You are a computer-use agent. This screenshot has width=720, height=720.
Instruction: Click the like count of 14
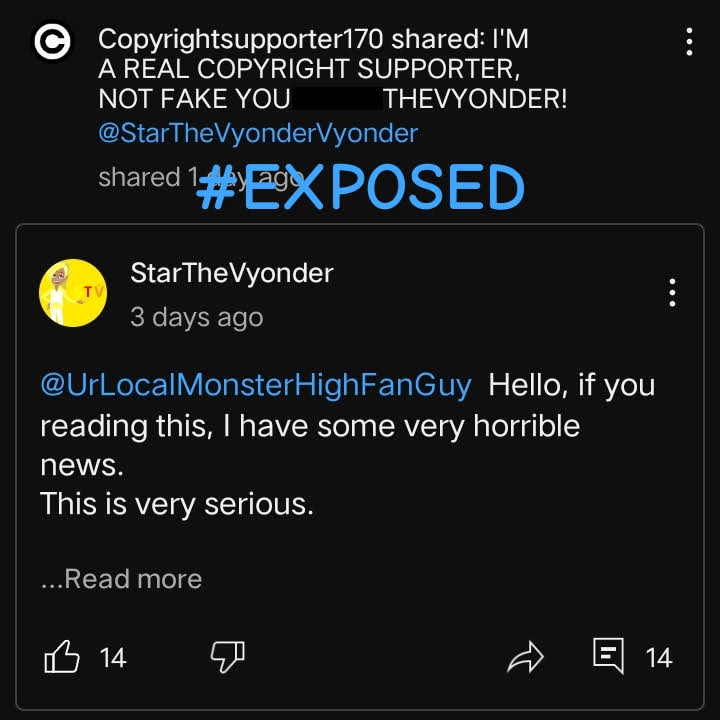[113, 658]
